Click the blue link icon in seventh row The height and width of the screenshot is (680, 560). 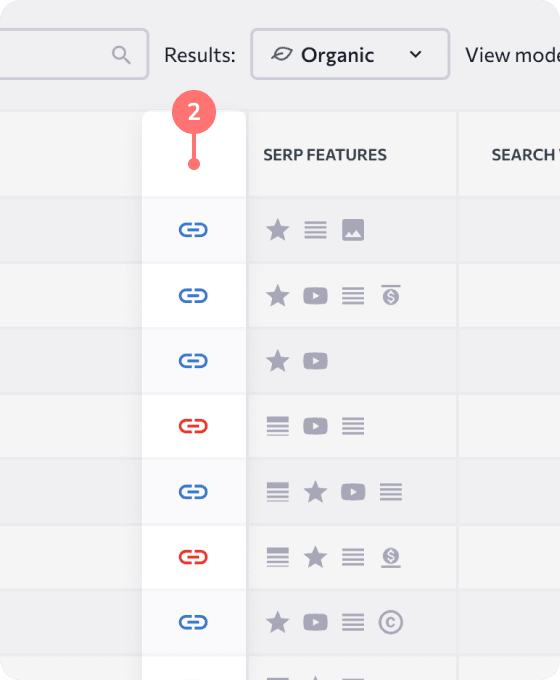point(193,622)
